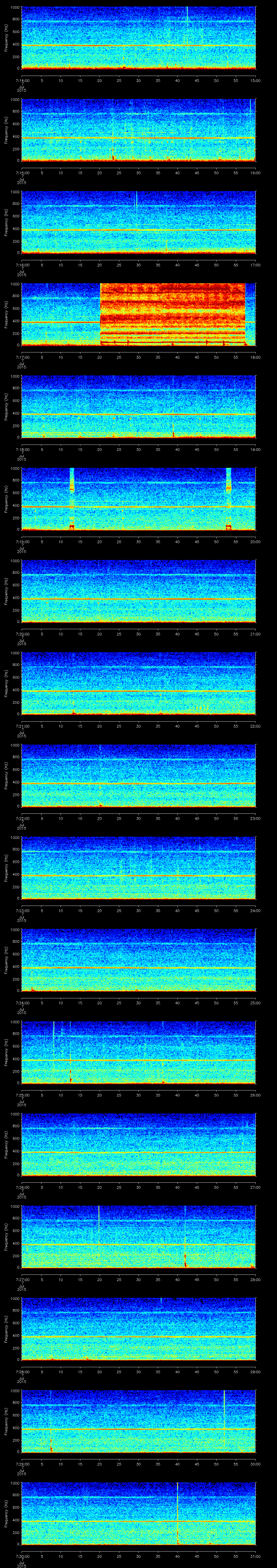Click the orange tonal line near 380 Hz in the 7:22:00 spectrogram
The image size is (277, 1568).
point(138,783)
